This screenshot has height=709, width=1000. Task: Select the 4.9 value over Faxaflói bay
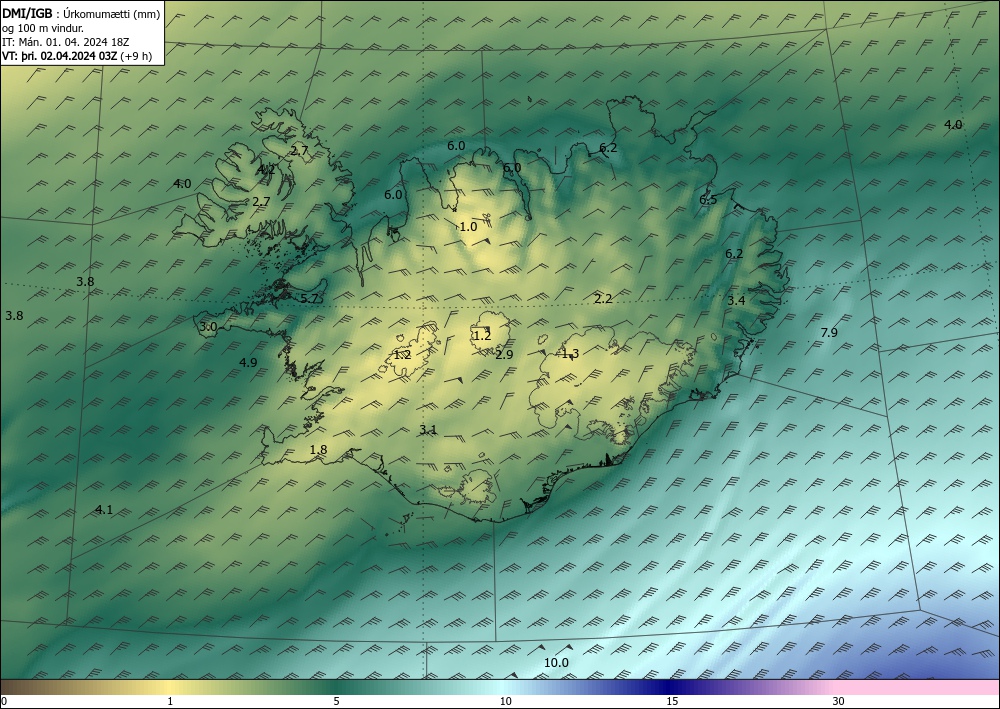[x=248, y=362]
